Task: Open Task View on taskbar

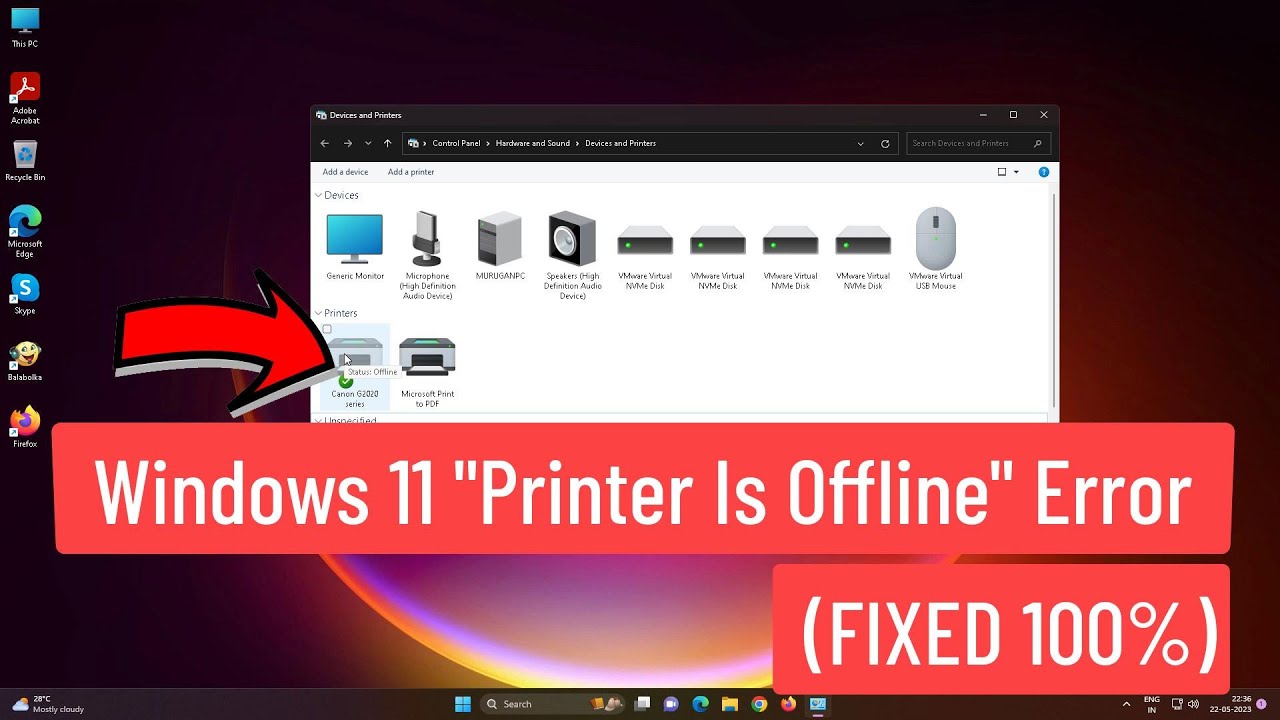Action: [643, 704]
